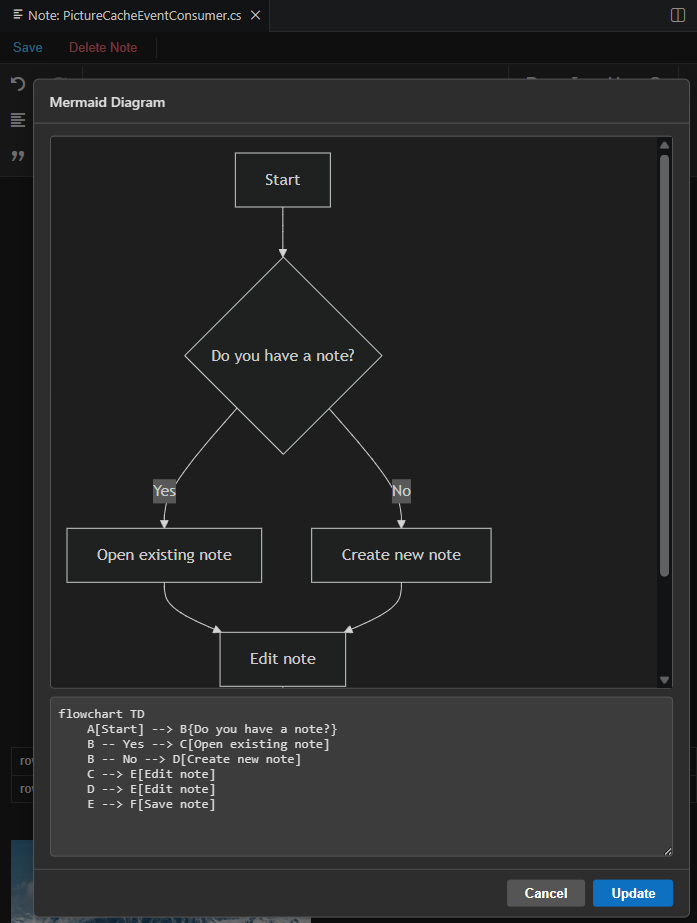Click the diagram preview scroll-down arrow
This screenshot has height=923, width=697.
665,680
